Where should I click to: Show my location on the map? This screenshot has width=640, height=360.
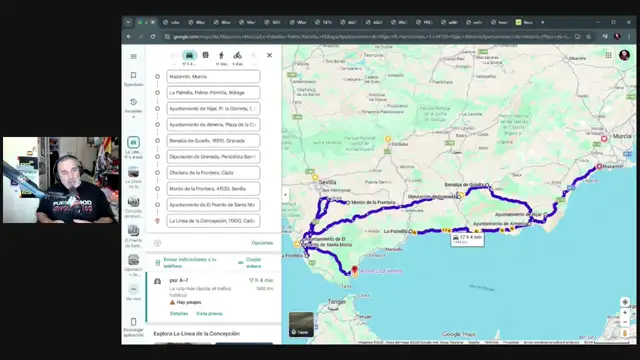click(625, 302)
